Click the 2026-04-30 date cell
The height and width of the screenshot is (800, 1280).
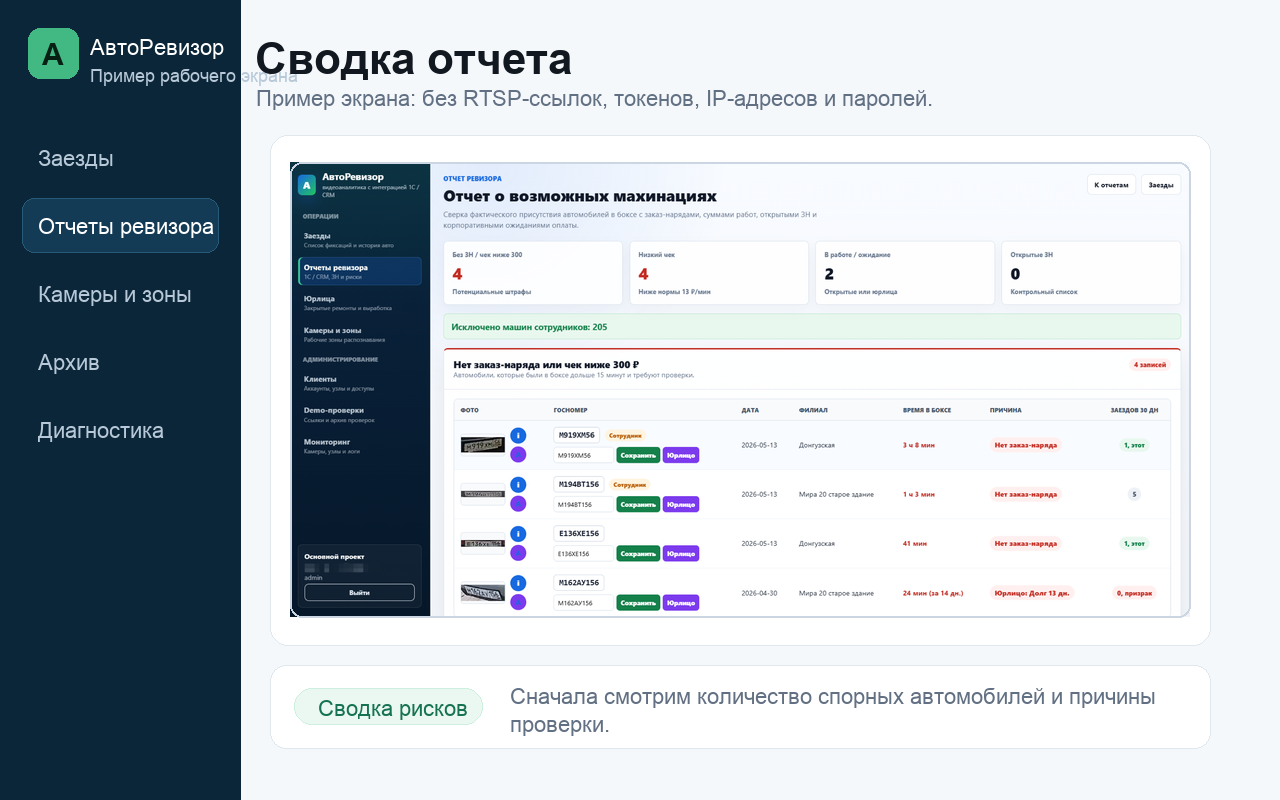[x=757, y=593]
